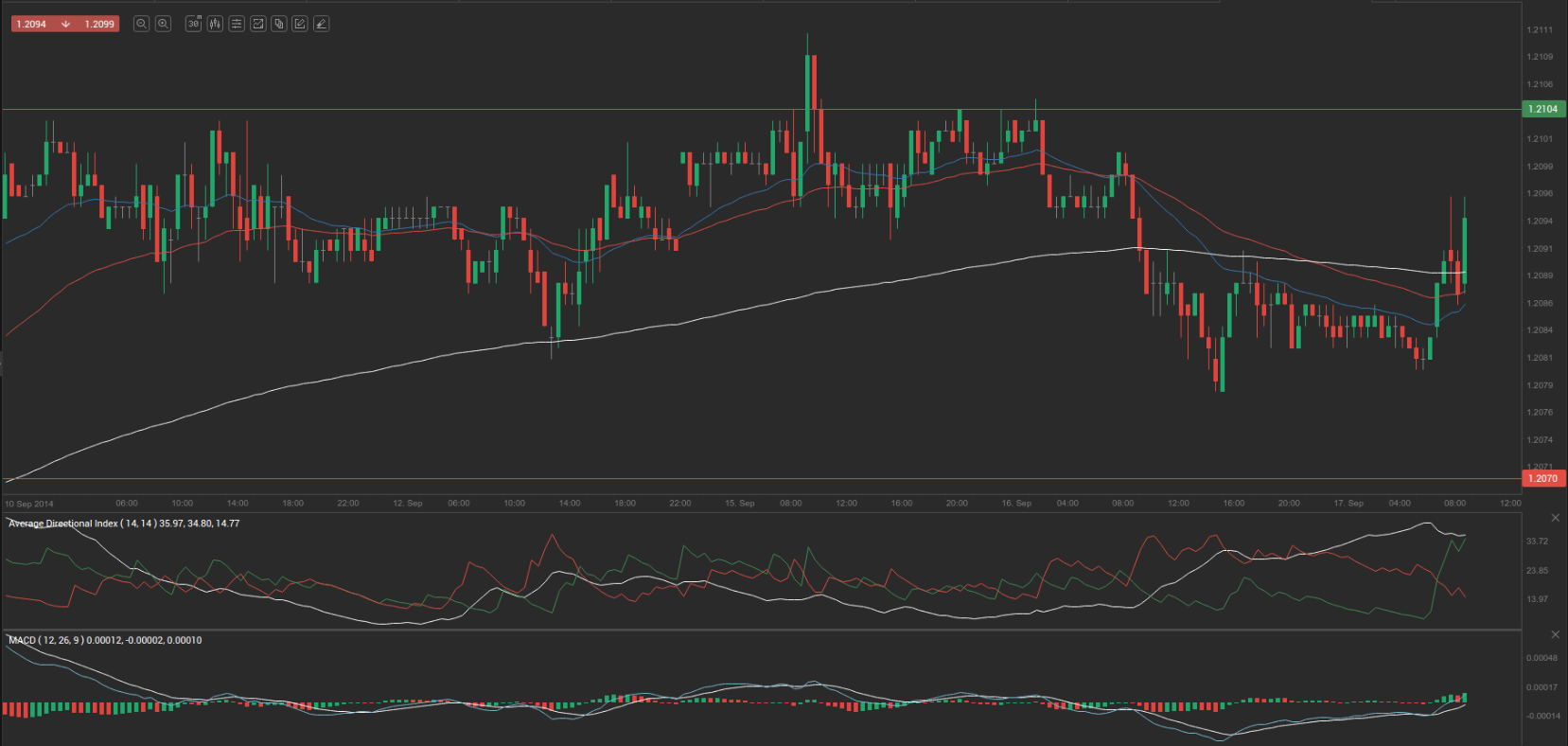Close the Average Directional Index panel
The height and width of the screenshot is (746, 1568).
click(1555, 518)
